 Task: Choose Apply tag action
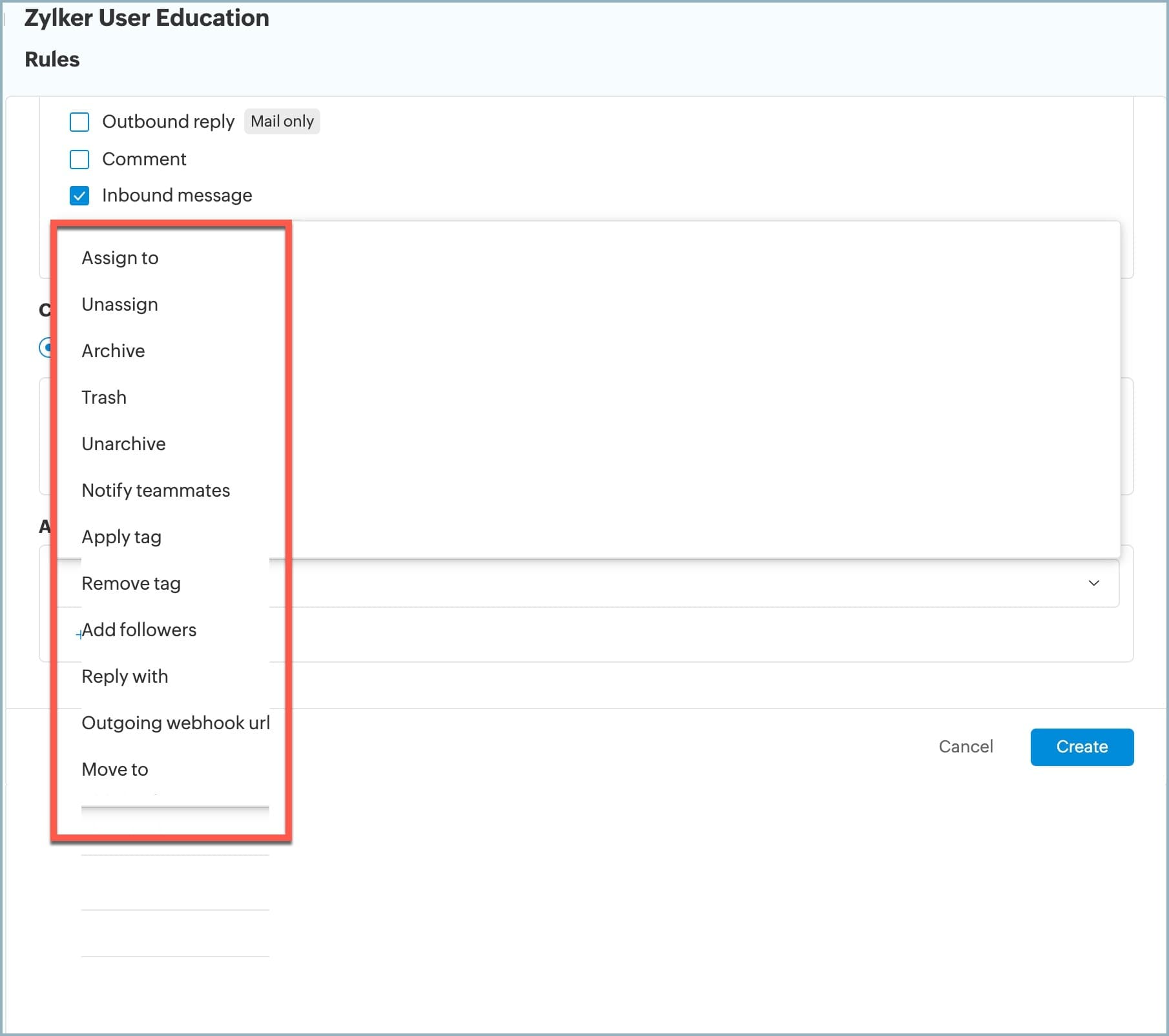[x=121, y=537]
